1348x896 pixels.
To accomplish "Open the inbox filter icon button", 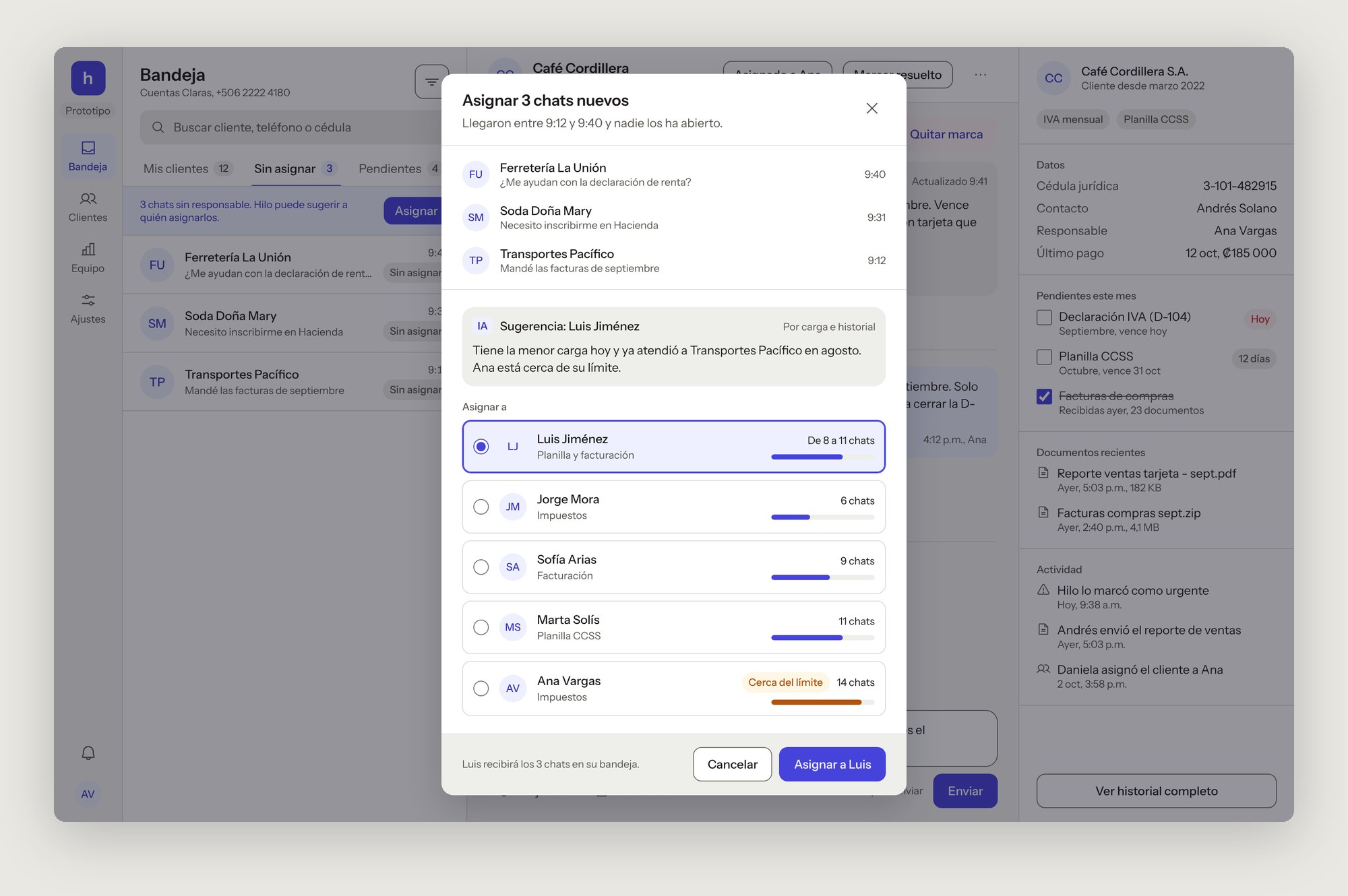I will click(431, 82).
